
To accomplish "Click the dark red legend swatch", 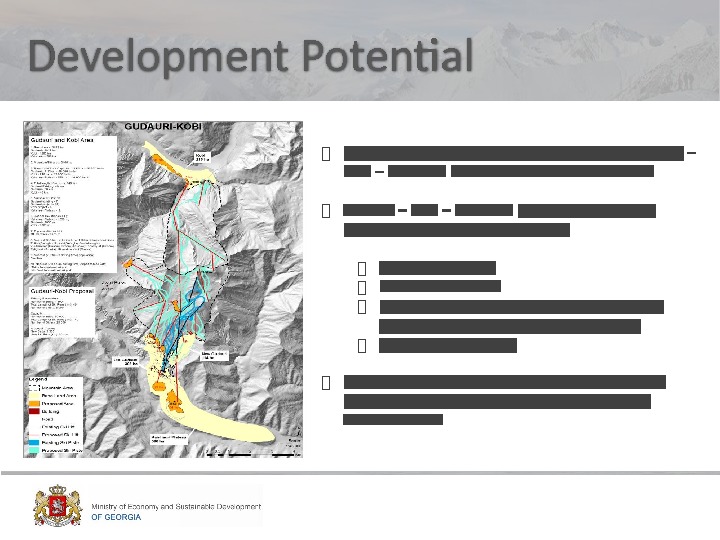I will click(34, 411).
